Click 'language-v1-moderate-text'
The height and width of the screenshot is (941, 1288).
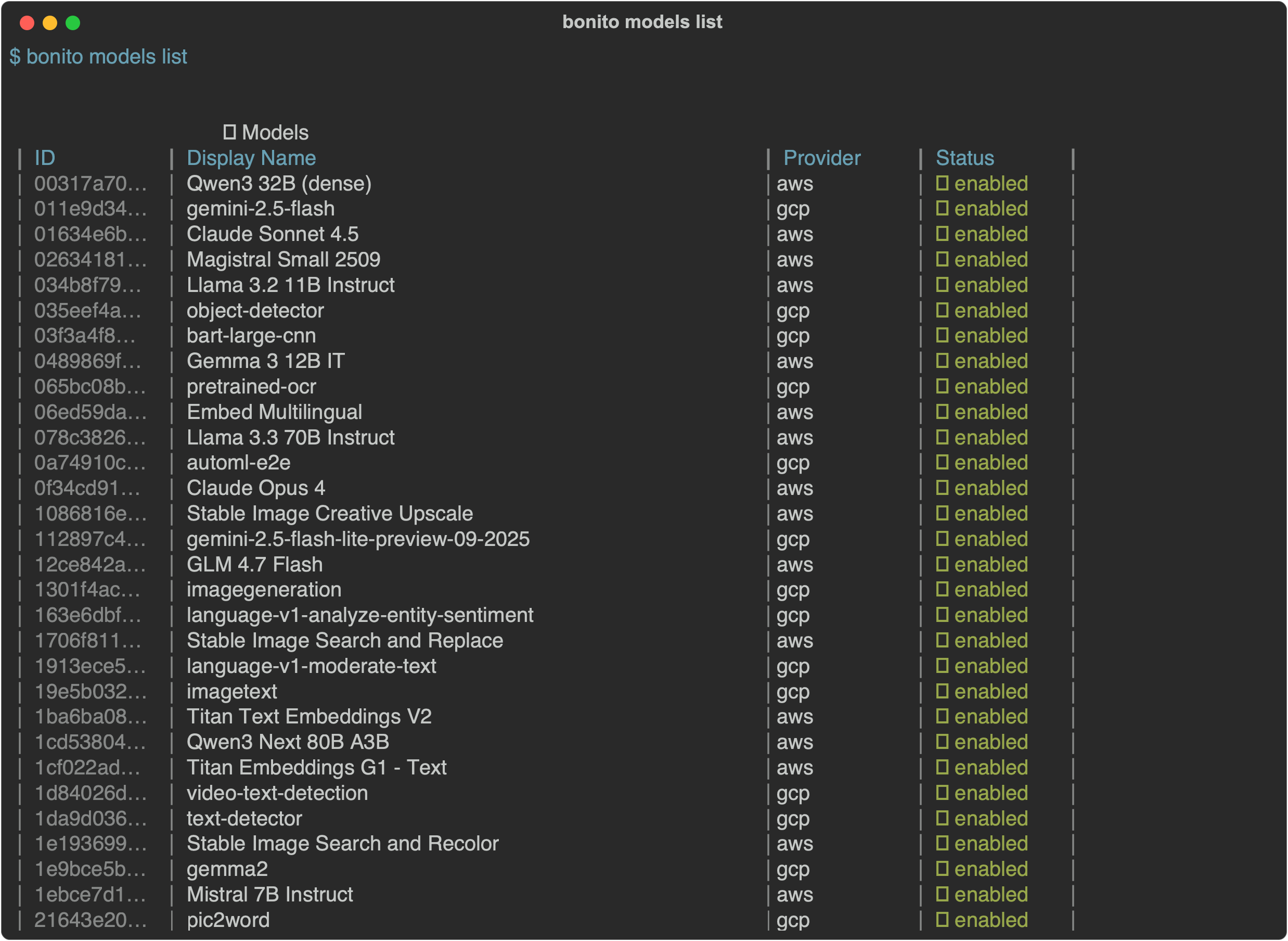point(311,666)
